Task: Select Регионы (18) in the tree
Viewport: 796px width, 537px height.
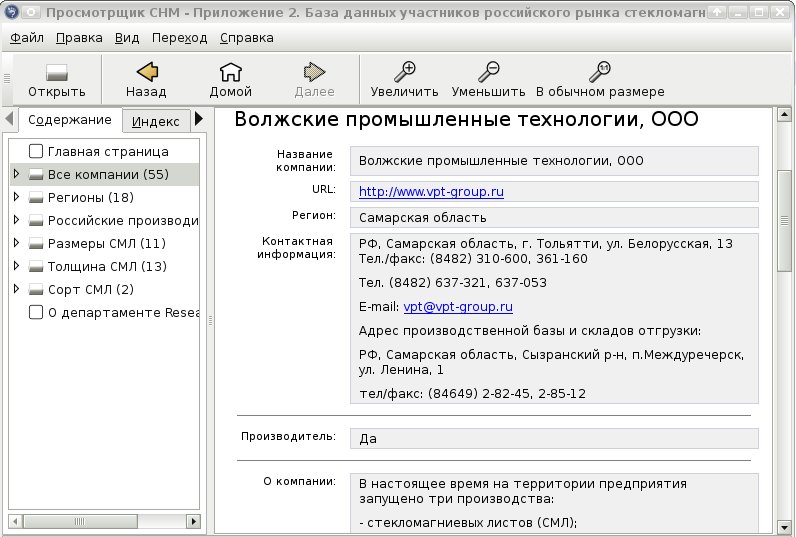Action: point(90,197)
